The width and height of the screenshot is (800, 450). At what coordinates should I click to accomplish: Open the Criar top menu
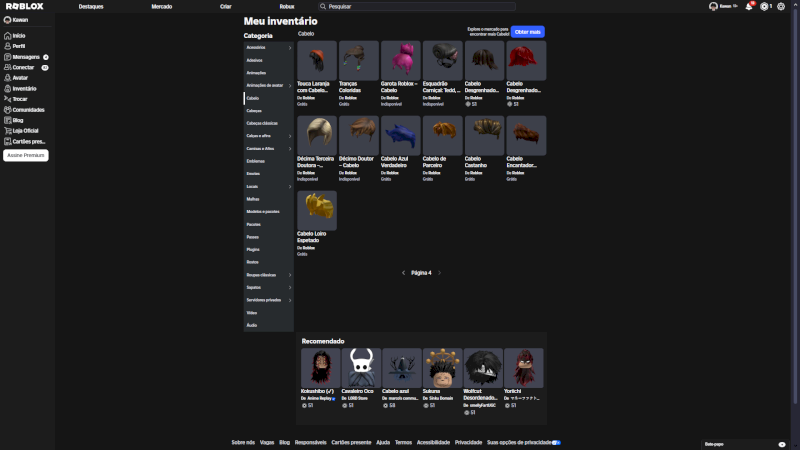[226, 7]
